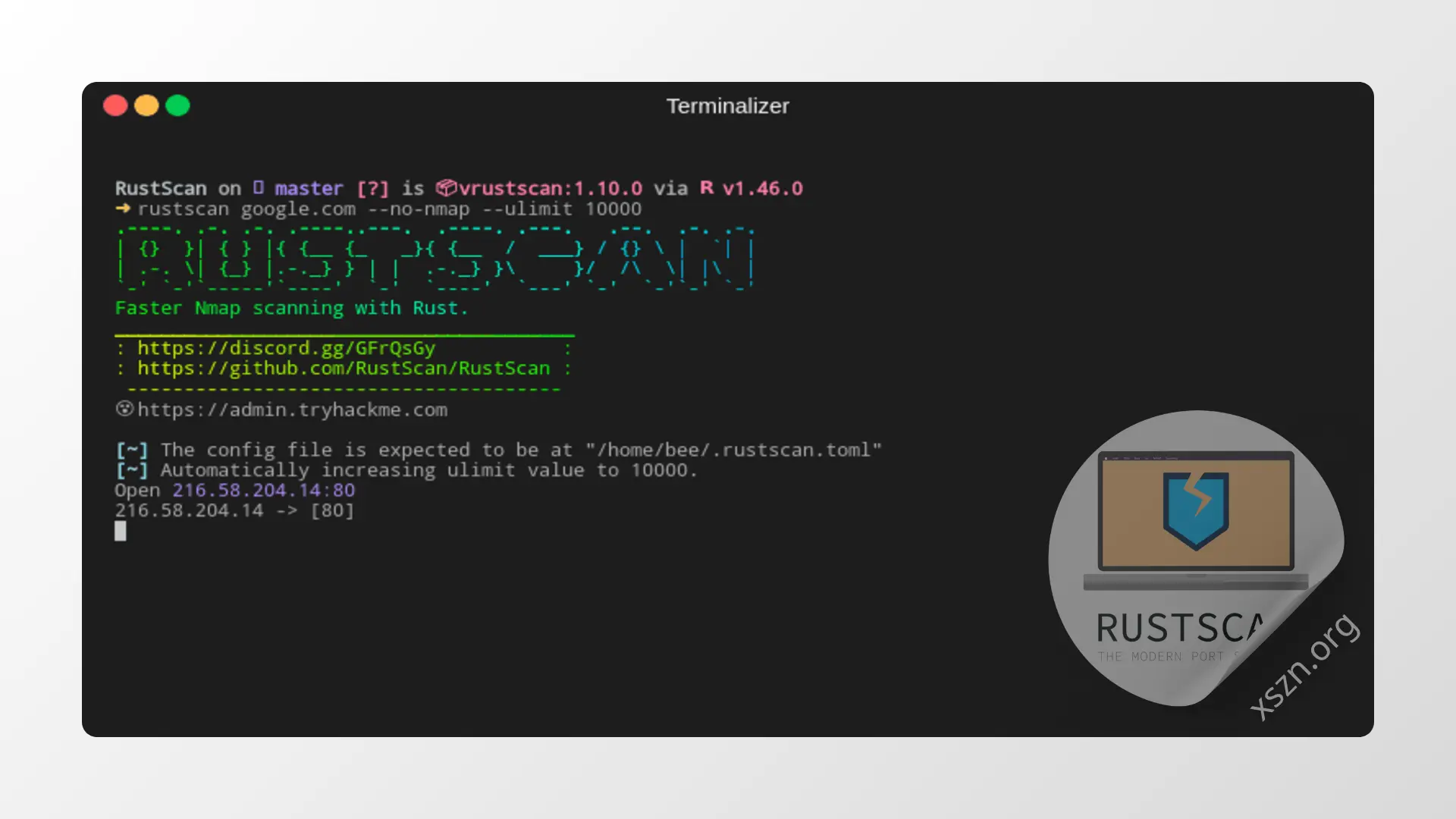This screenshot has width=1456, height=819.
Task: Click the master branch name in prompt
Action: 309,188
